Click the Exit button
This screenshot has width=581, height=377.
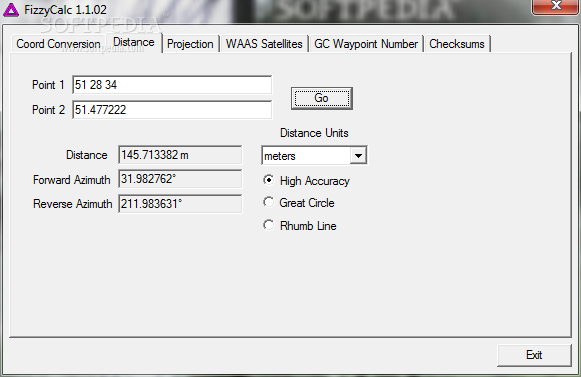[534, 355]
